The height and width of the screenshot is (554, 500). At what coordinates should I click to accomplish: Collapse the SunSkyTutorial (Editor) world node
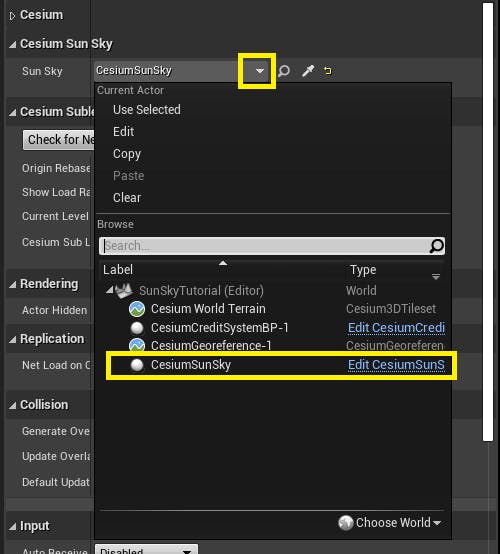(x=109, y=290)
